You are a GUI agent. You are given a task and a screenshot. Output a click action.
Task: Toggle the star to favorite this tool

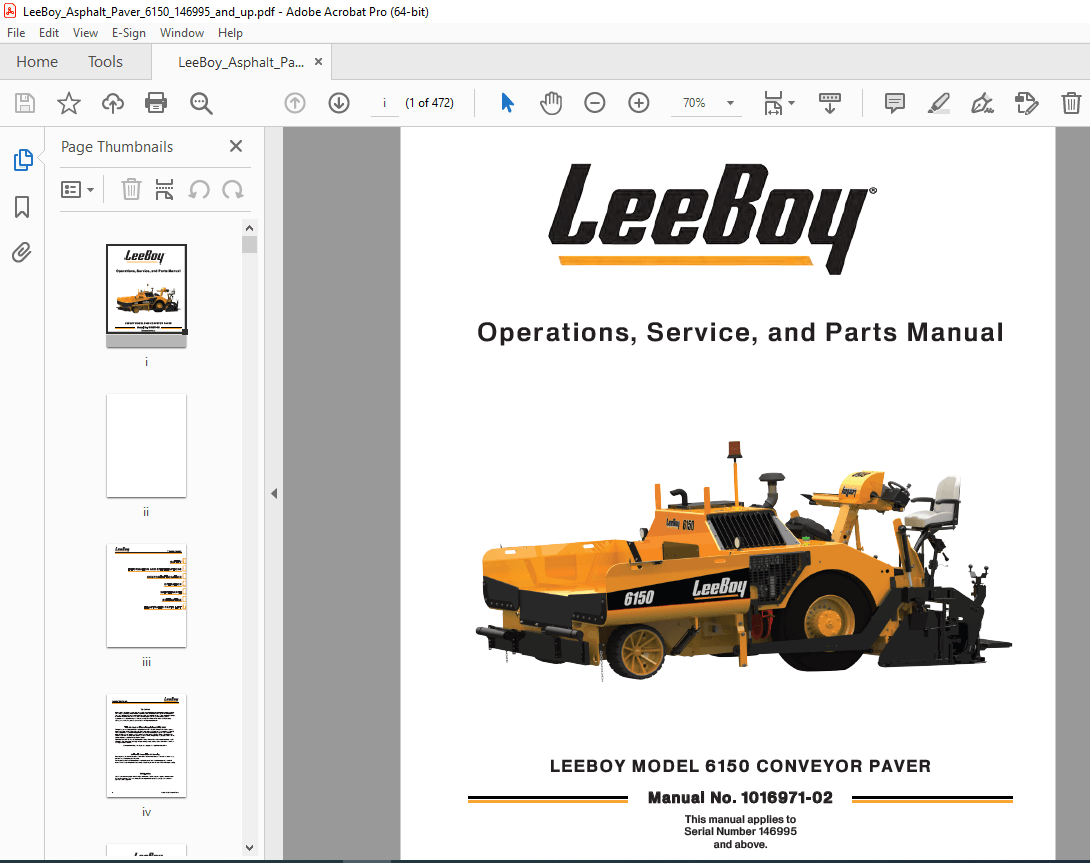click(x=68, y=103)
